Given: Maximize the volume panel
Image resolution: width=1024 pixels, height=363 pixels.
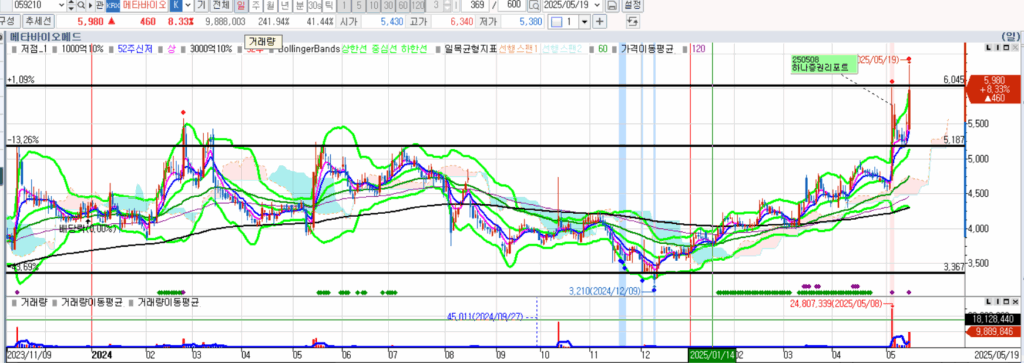Looking at the screenshot, I should pos(1006,301).
